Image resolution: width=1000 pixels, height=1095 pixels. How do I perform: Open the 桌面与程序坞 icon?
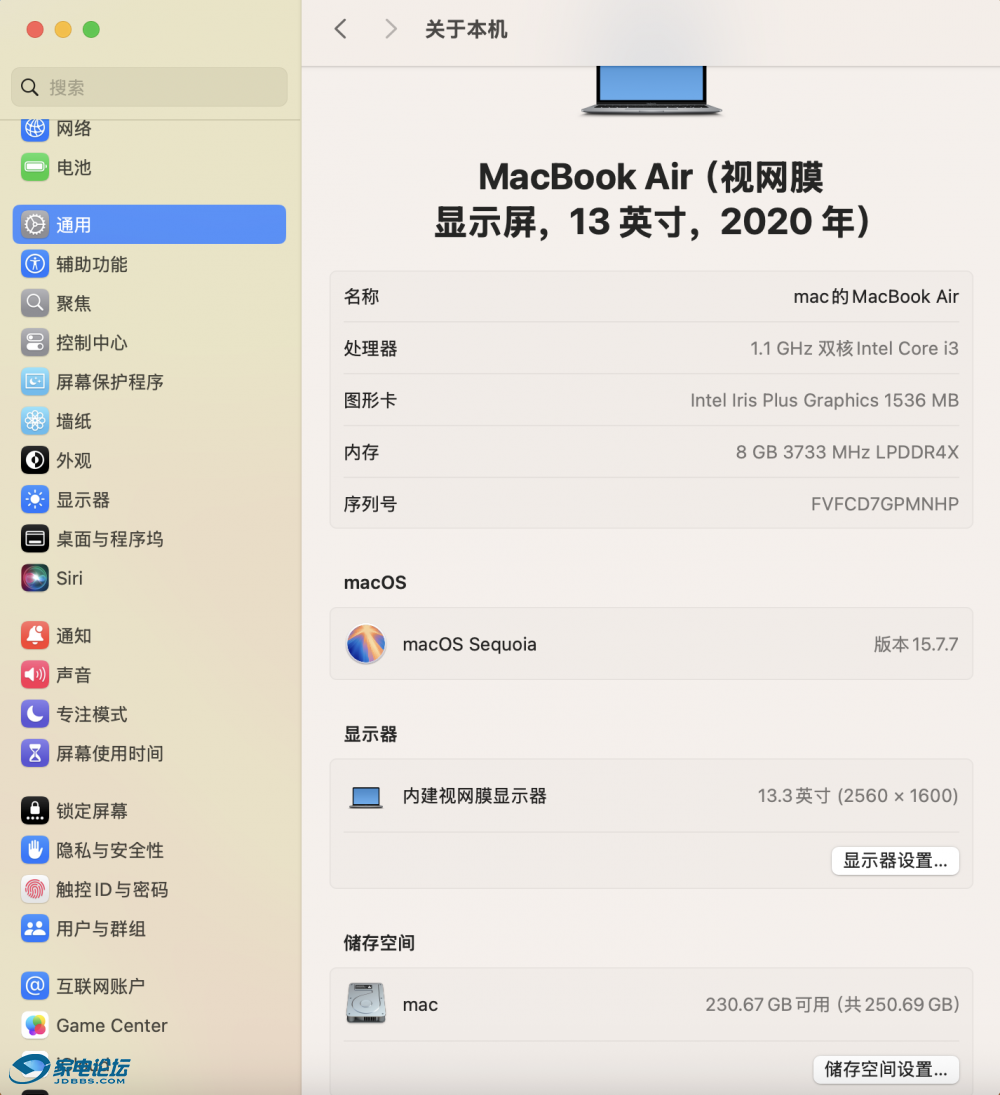(x=35, y=538)
